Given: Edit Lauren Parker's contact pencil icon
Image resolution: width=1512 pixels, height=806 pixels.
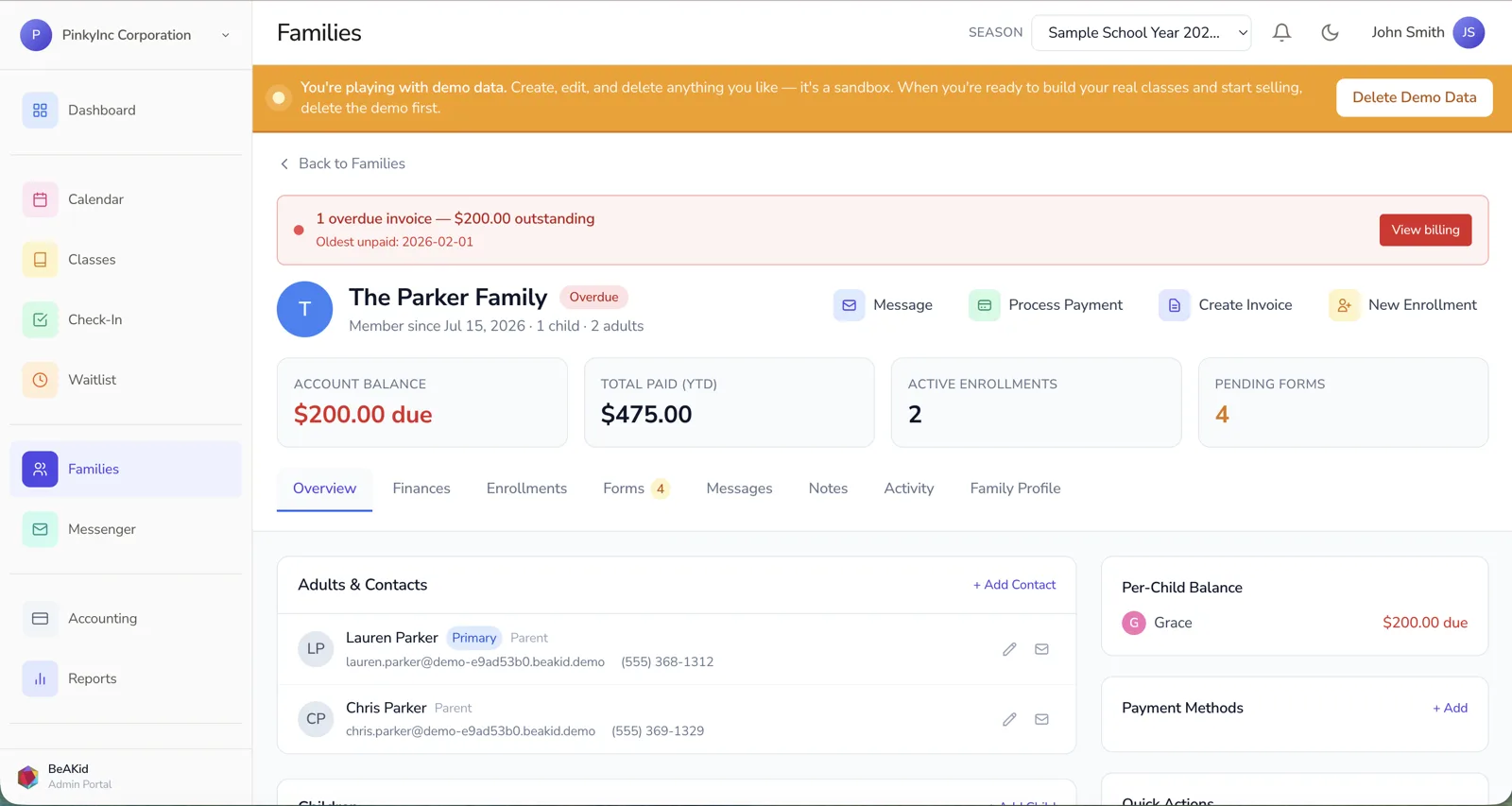Looking at the screenshot, I should click(1009, 649).
